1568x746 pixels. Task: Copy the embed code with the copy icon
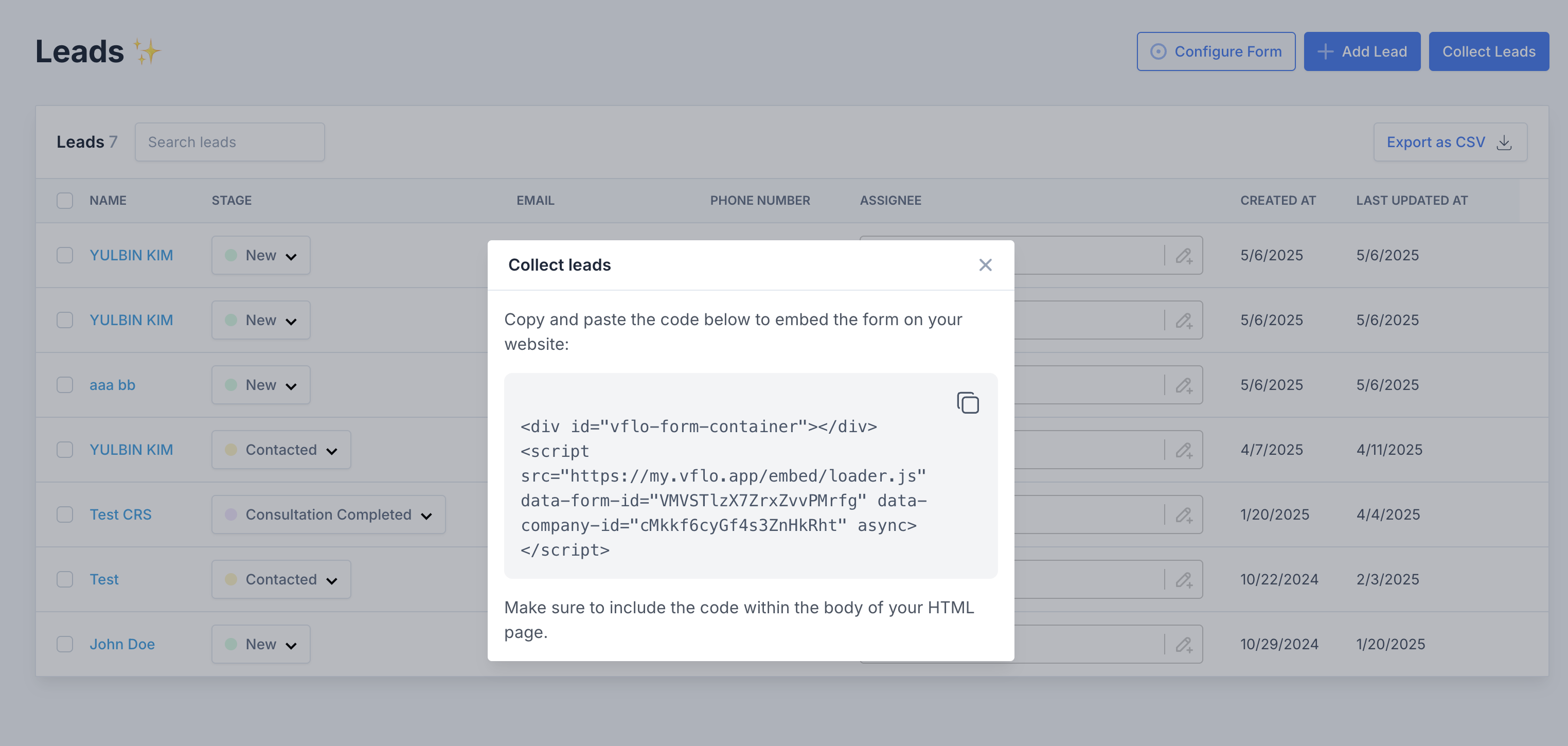pyautogui.click(x=967, y=402)
